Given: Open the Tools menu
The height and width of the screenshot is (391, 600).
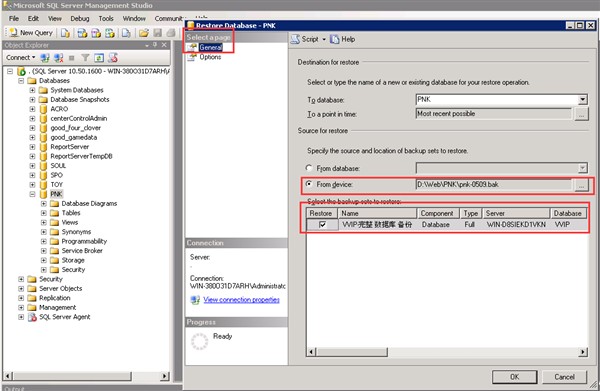Looking at the screenshot, I should pos(106,18).
